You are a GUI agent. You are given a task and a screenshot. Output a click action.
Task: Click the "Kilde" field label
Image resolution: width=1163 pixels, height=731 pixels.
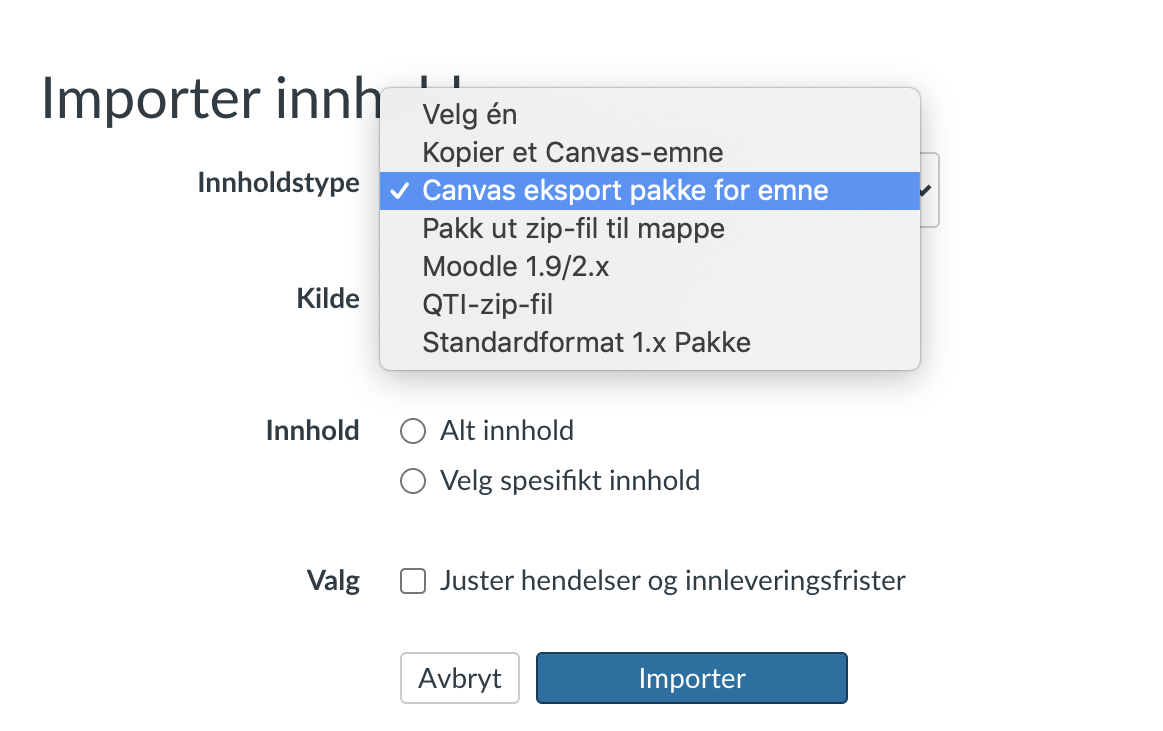pyautogui.click(x=327, y=298)
